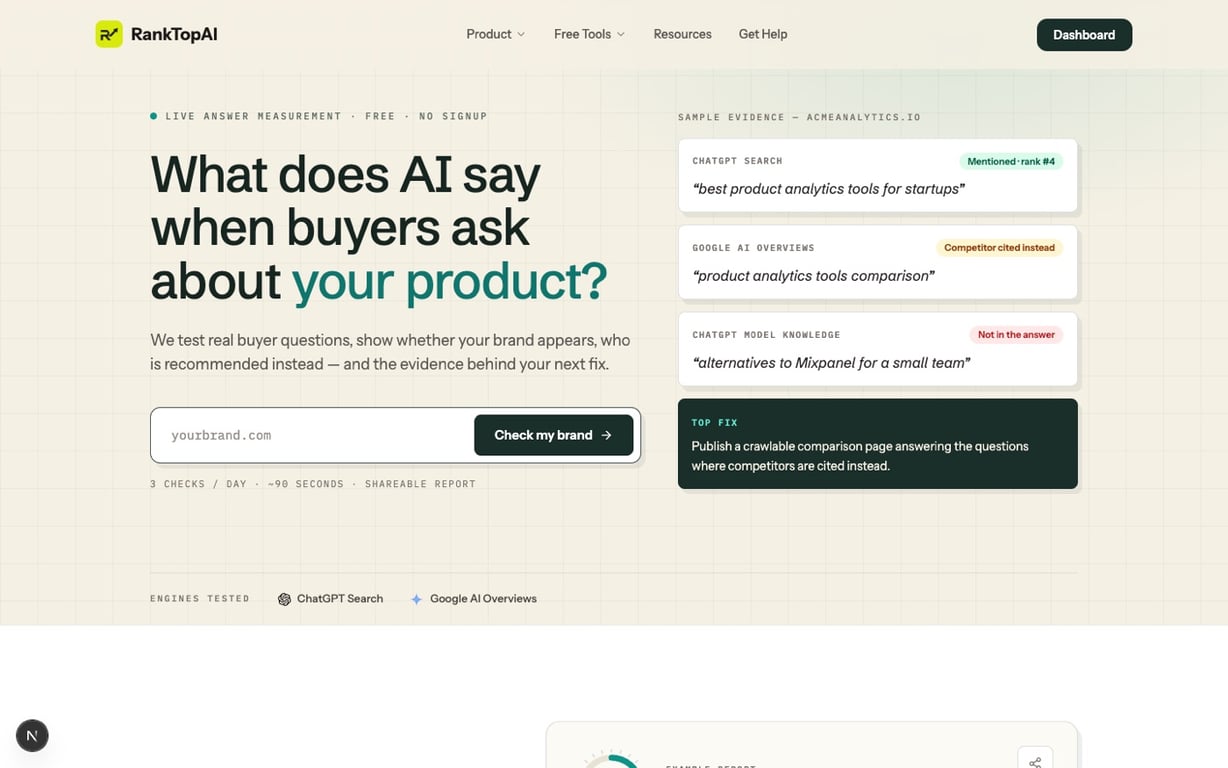Open the Dashboard button
This screenshot has width=1228, height=768.
pyautogui.click(x=1084, y=35)
